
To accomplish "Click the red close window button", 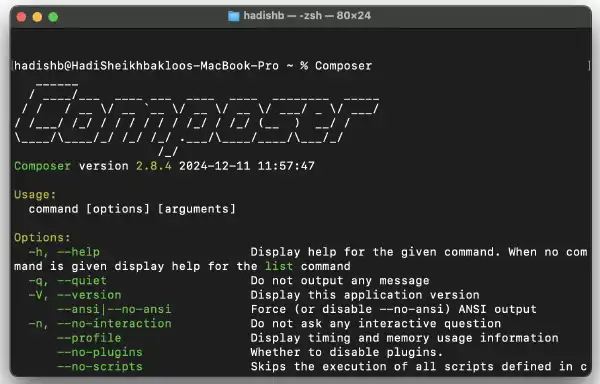I will [x=21, y=17].
